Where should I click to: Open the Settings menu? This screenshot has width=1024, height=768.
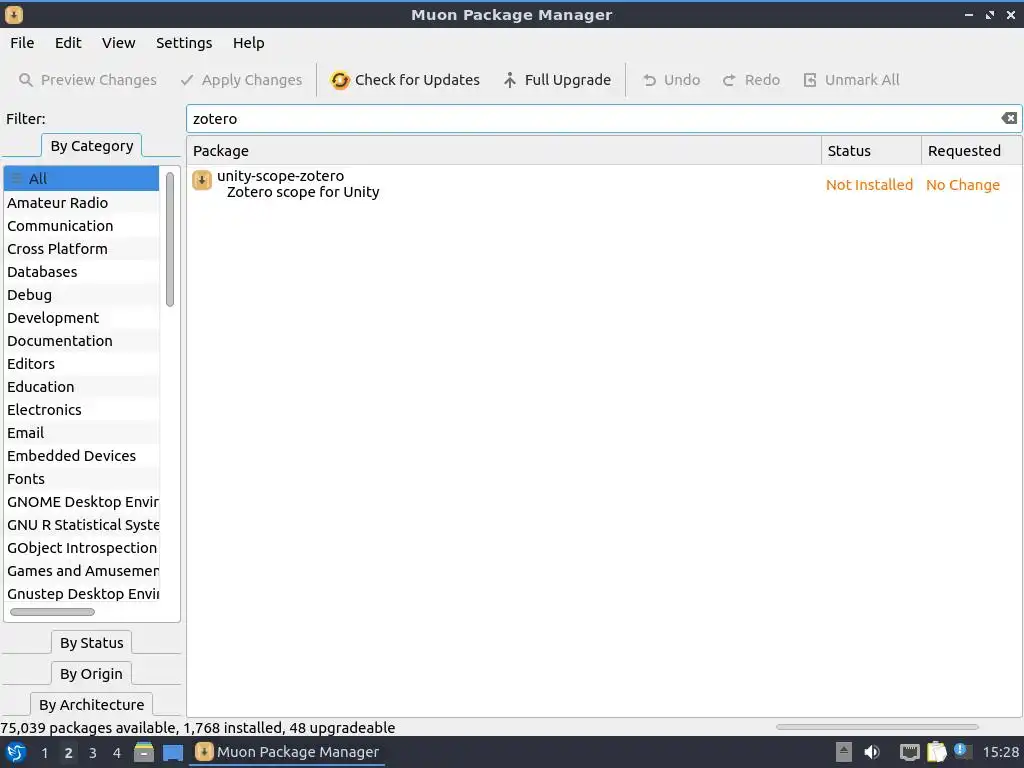(184, 43)
